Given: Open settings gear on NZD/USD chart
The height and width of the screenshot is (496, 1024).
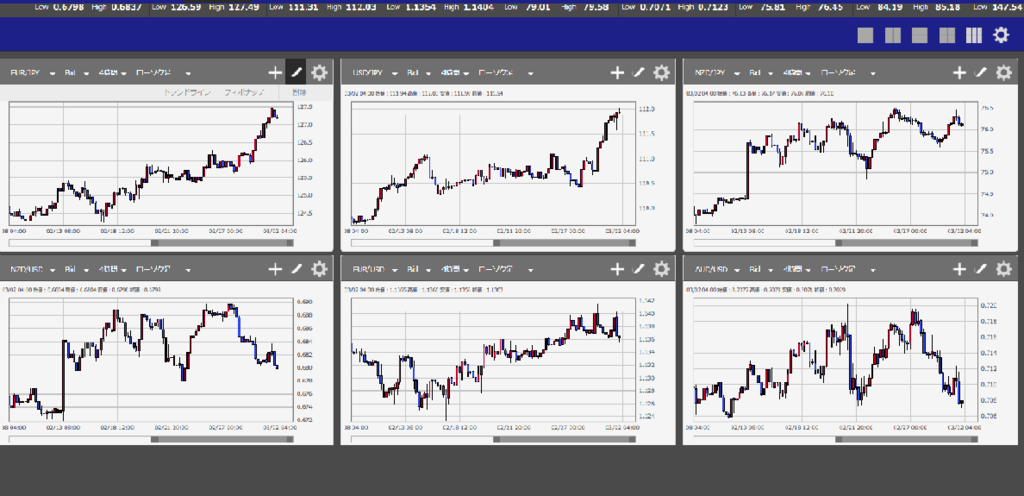Looking at the screenshot, I should pos(319,269).
